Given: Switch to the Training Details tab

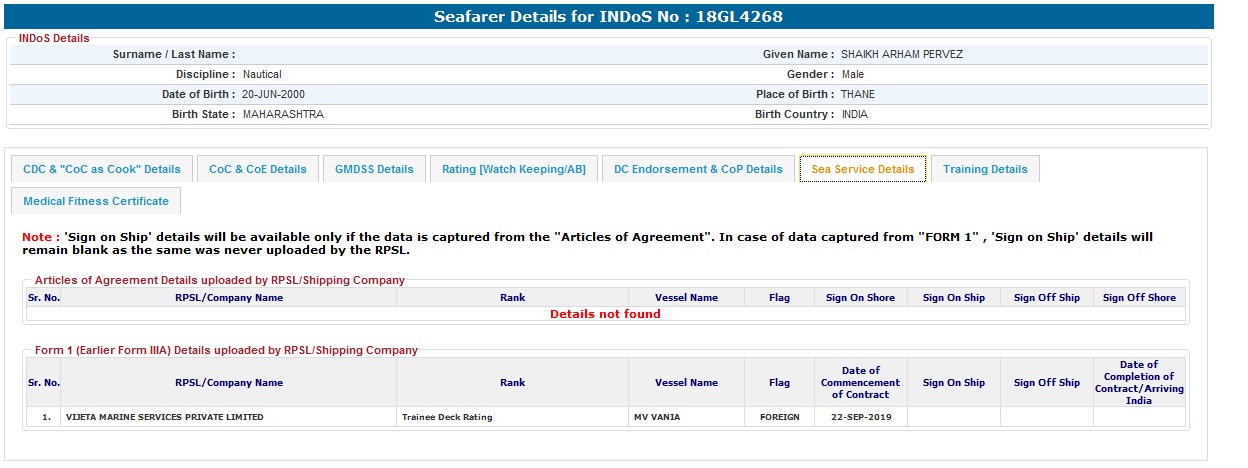Looking at the screenshot, I should click(985, 169).
